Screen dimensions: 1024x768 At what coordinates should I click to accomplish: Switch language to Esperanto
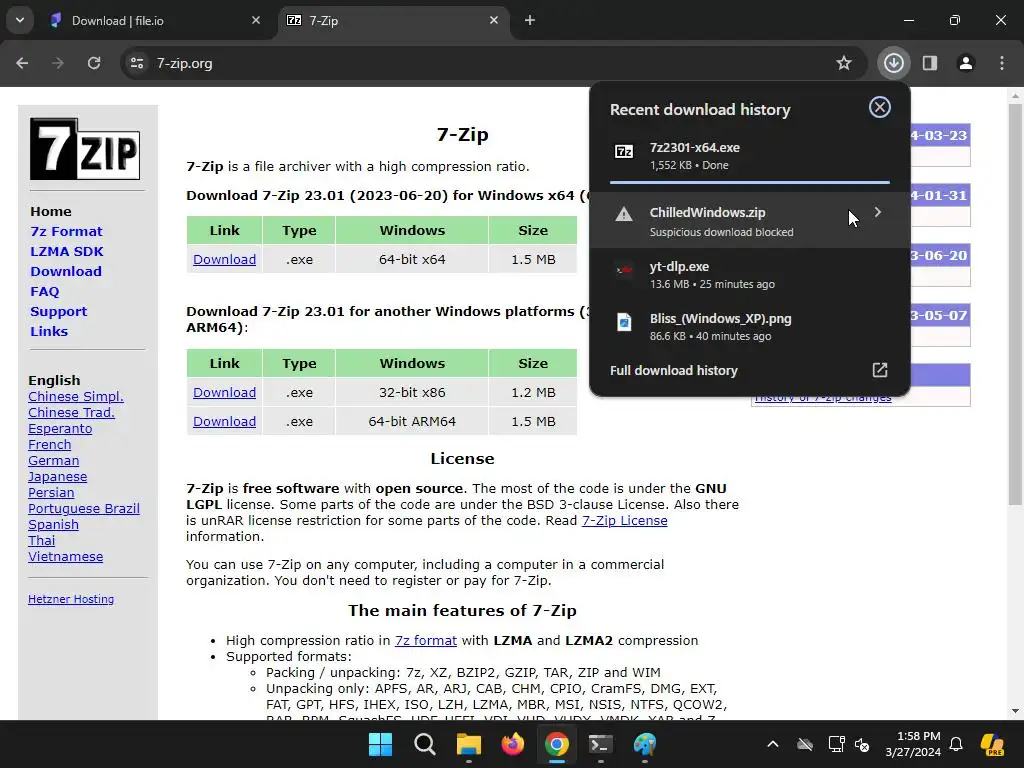(60, 428)
